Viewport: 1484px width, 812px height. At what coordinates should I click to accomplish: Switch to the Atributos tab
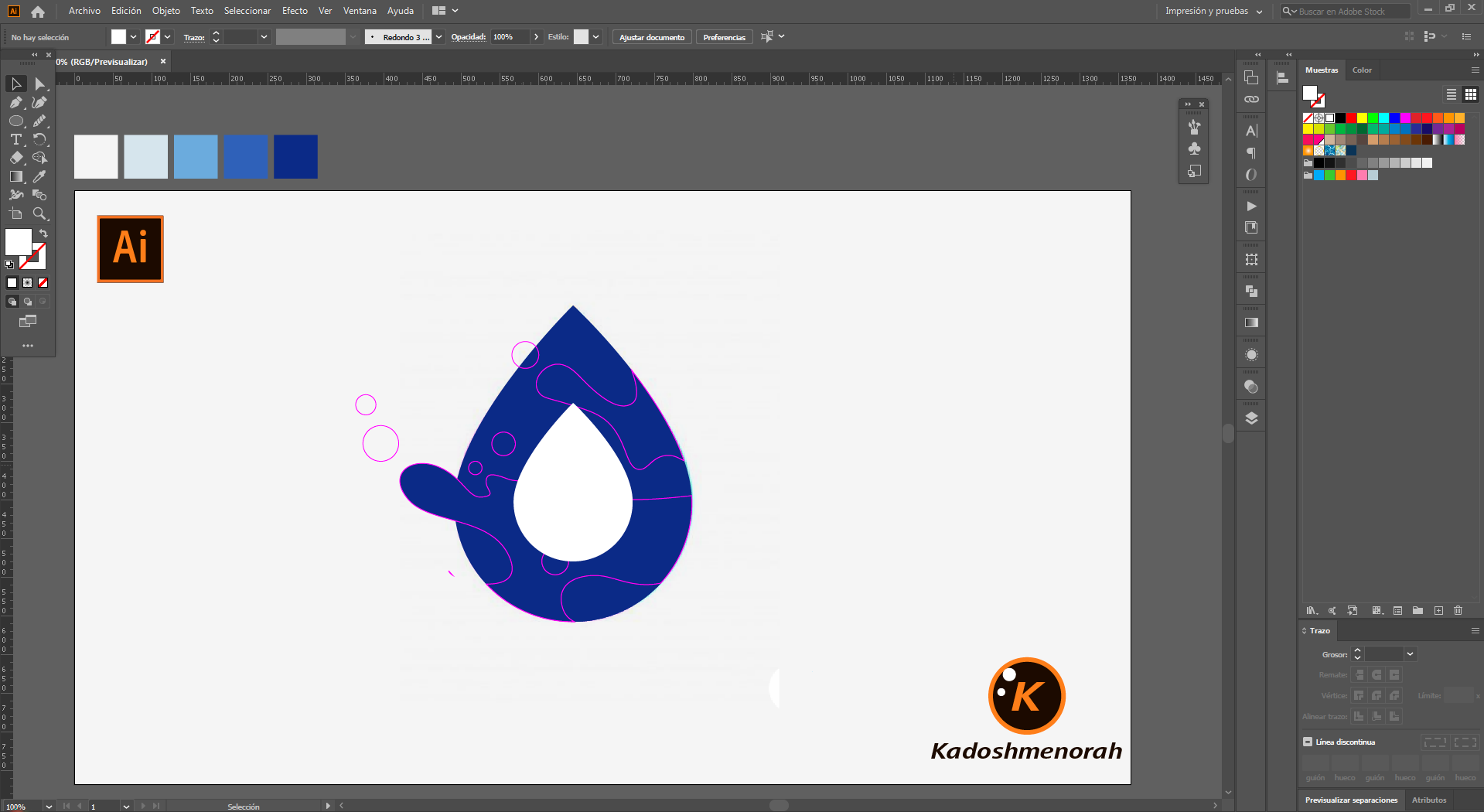[1429, 800]
